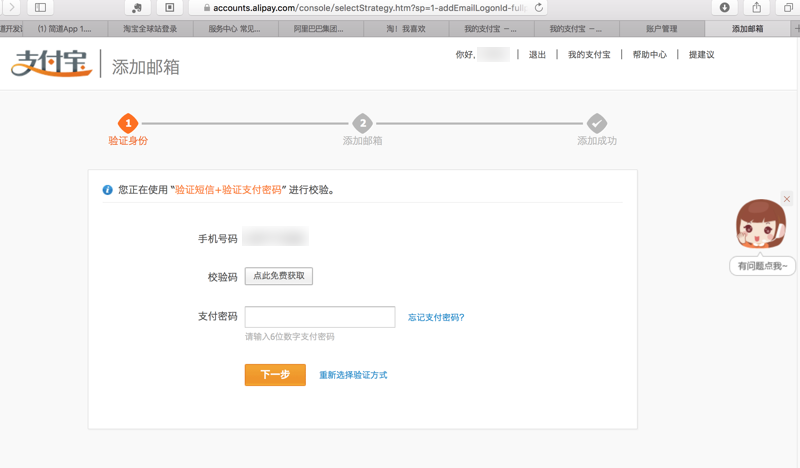Switch to the 淘宝全球站登录 tab
The image size is (800, 468).
click(x=151, y=29)
